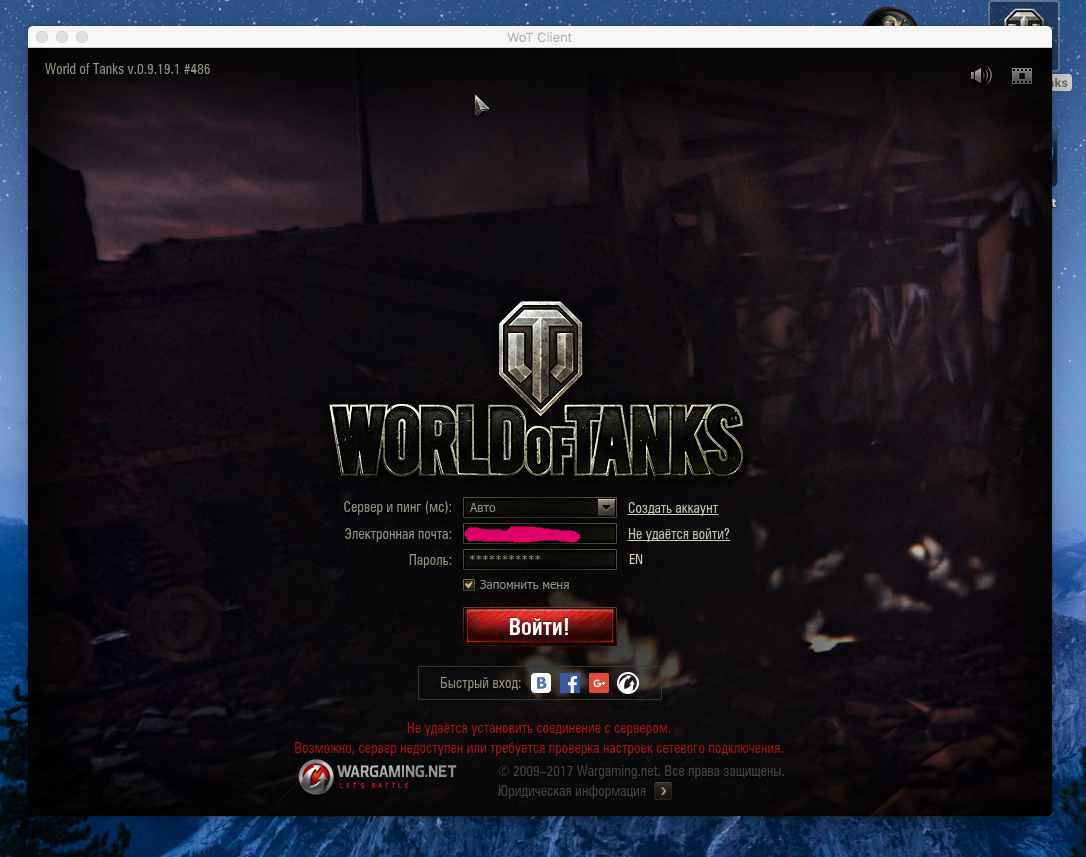This screenshot has width=1086, height=857.
Task: Switch keyboard layout via the 'EN' indicator
Action: 636,559
